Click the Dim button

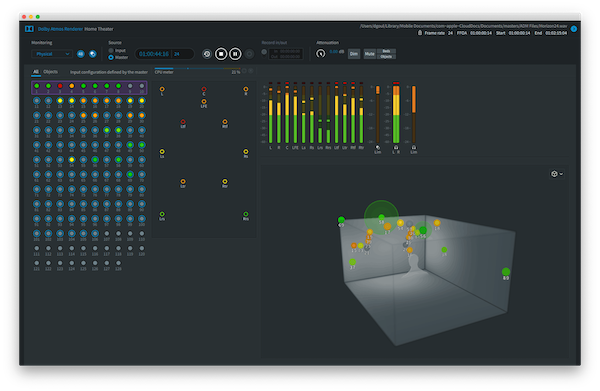pos(354,54)
